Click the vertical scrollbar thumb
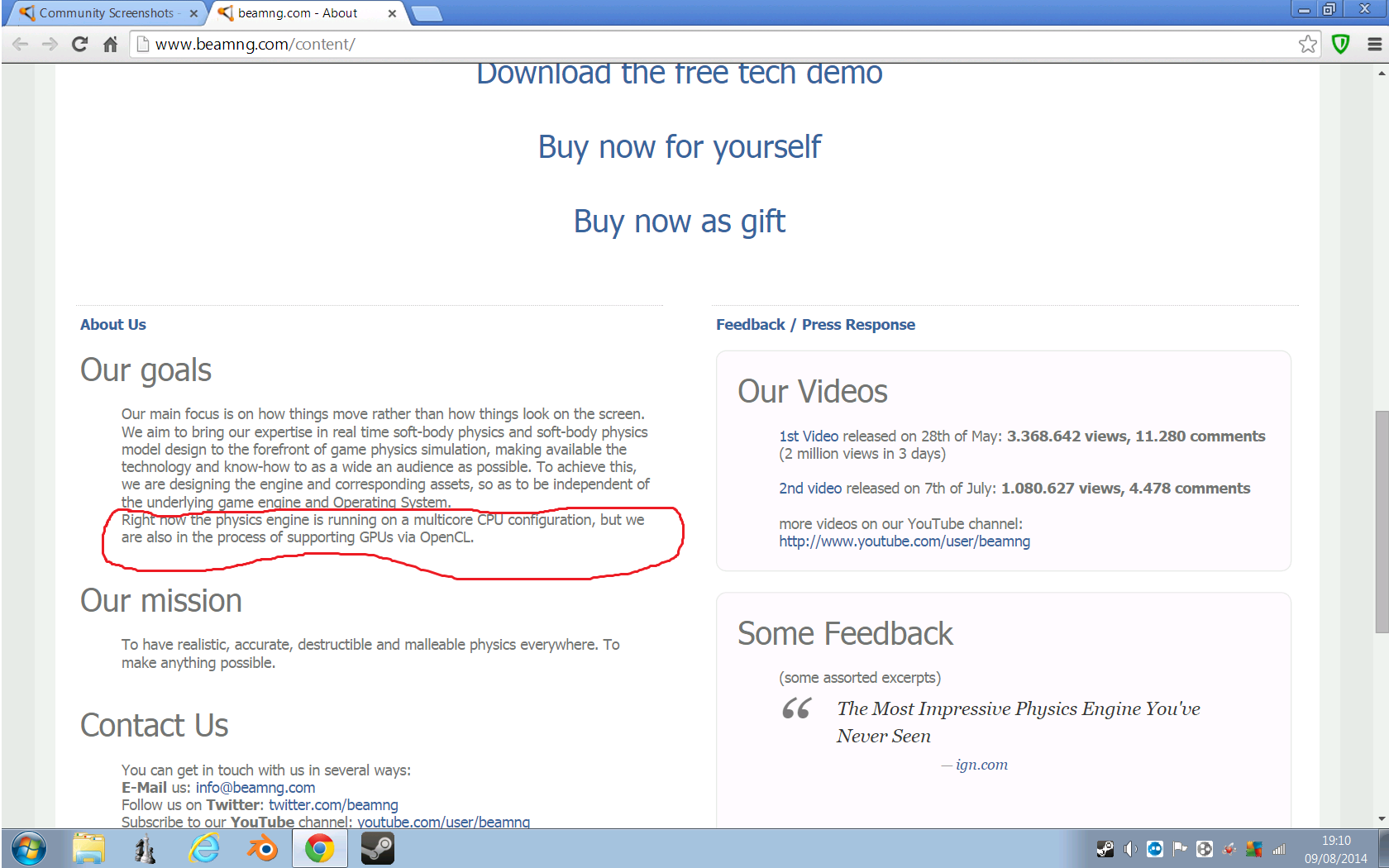Viewport: 1389px width, 868px height. (1382, 522)
